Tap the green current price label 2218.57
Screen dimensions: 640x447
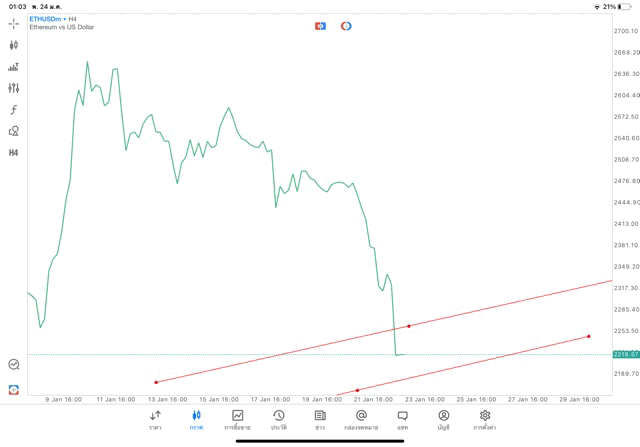(x=625, y=354)
